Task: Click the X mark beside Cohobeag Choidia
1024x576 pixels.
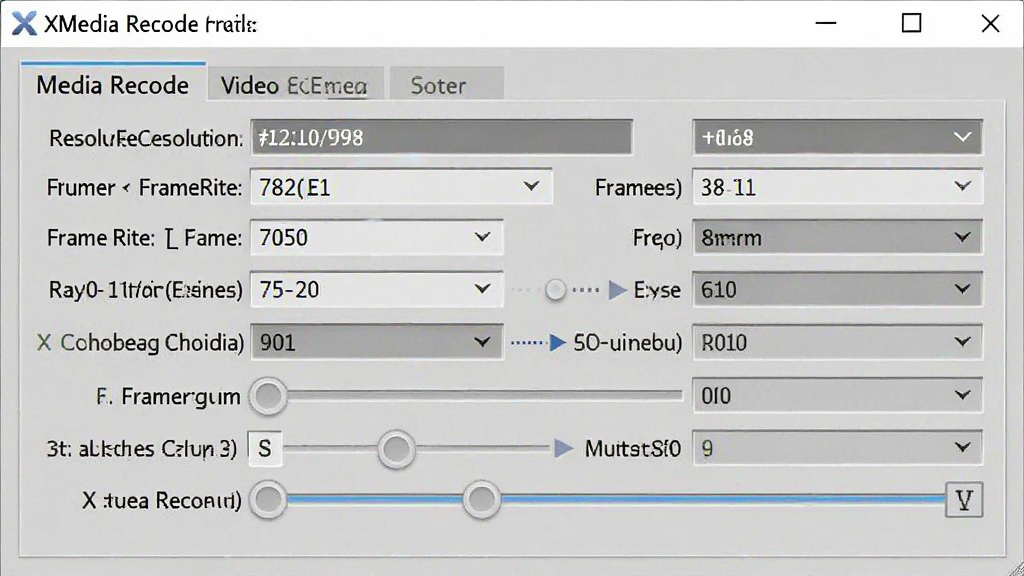Action: click(44, 342)
